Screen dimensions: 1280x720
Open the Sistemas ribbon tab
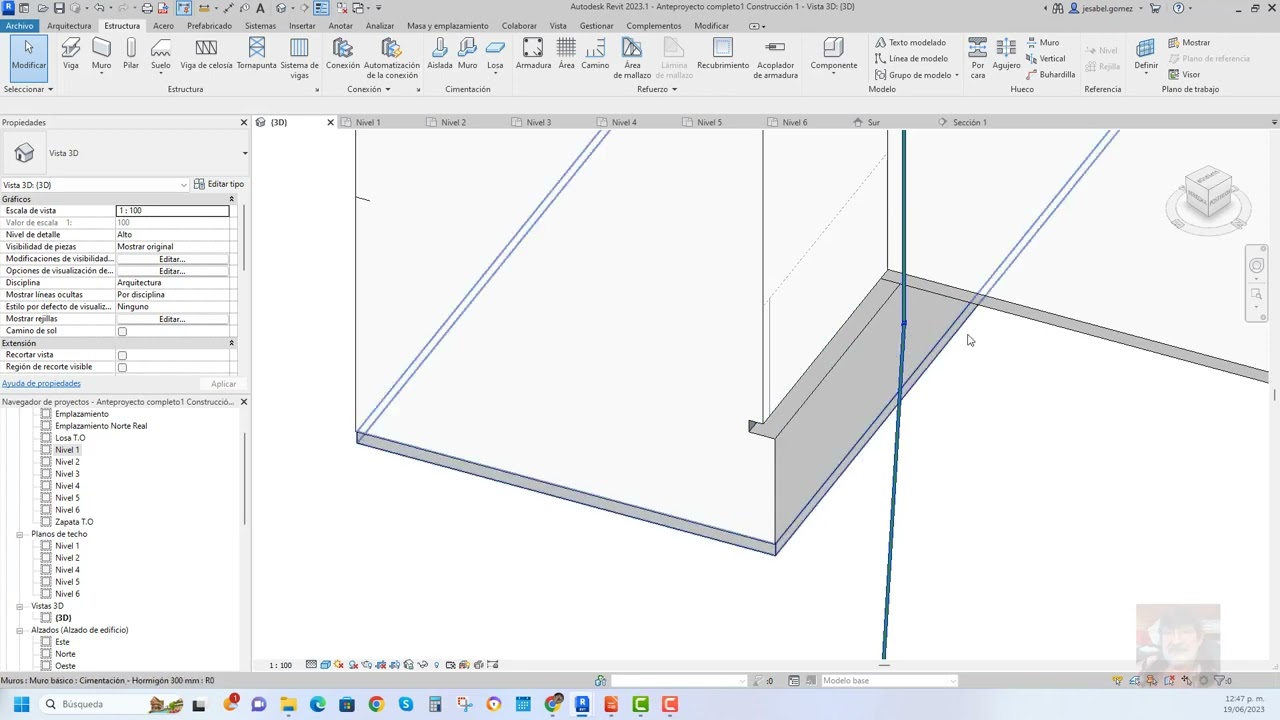pos(260,26)
